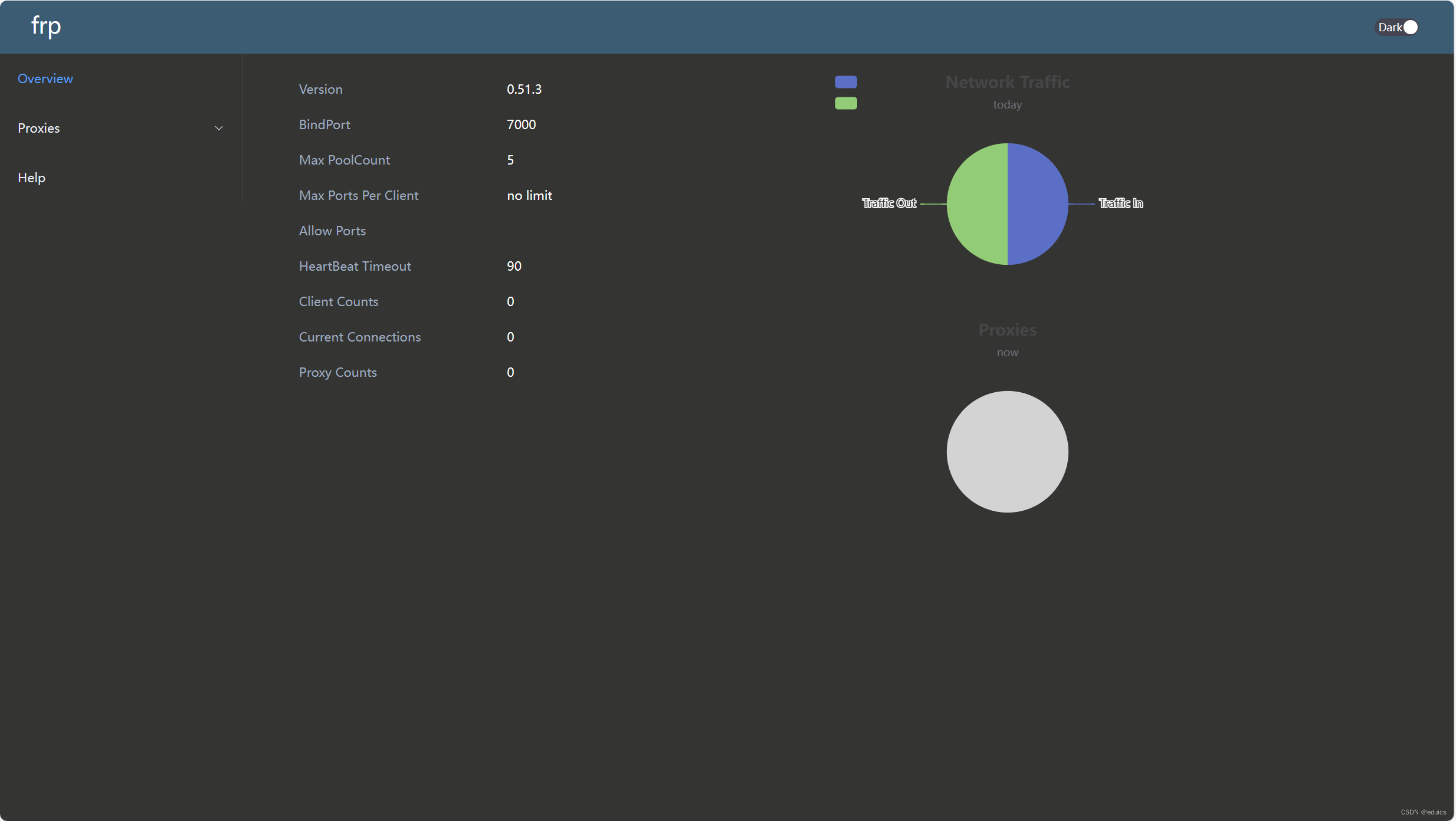The width and height of the screenshot is (1456, 821).
Task: Open the Overview menu item
Action: pyautogui.click(x=45, y=78)
